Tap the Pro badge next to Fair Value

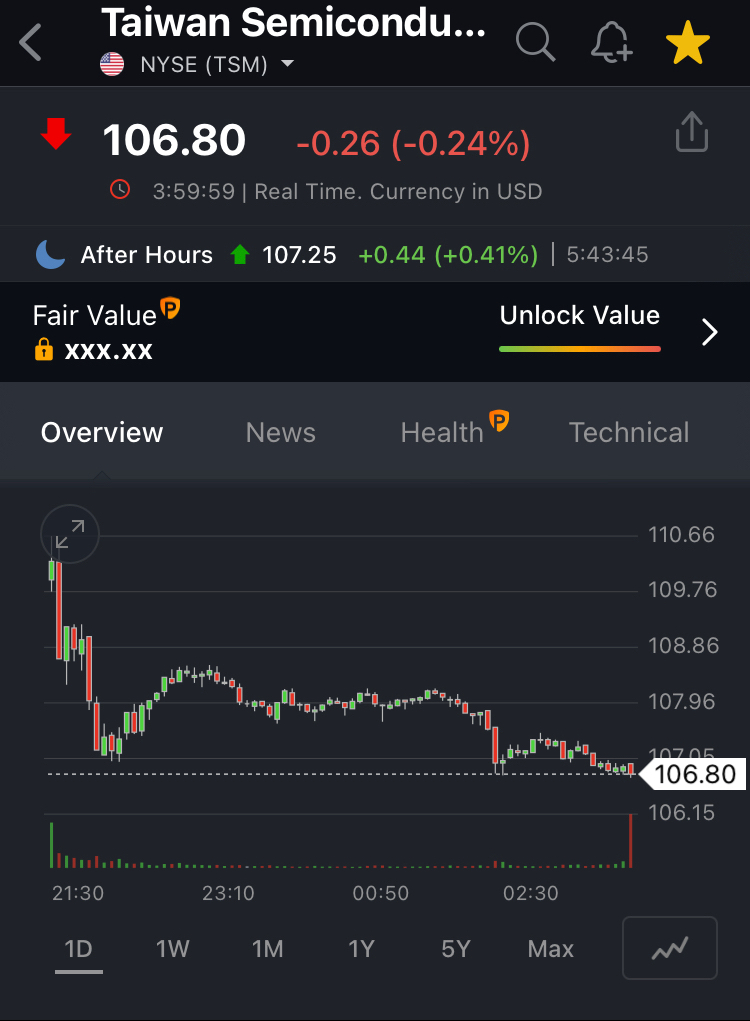[170, 307]
